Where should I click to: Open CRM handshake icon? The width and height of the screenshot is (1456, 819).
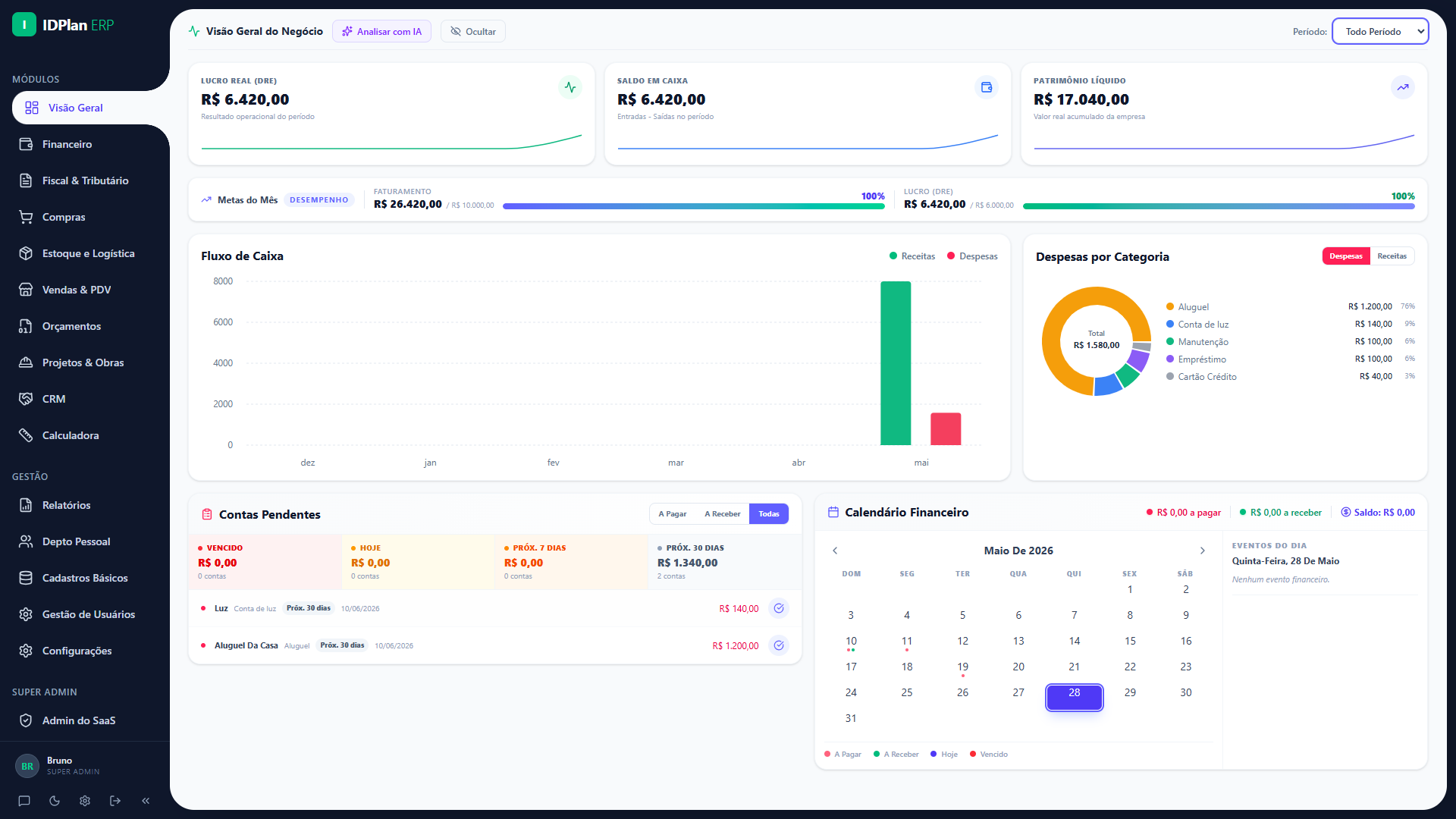click(x=26, y=399)
